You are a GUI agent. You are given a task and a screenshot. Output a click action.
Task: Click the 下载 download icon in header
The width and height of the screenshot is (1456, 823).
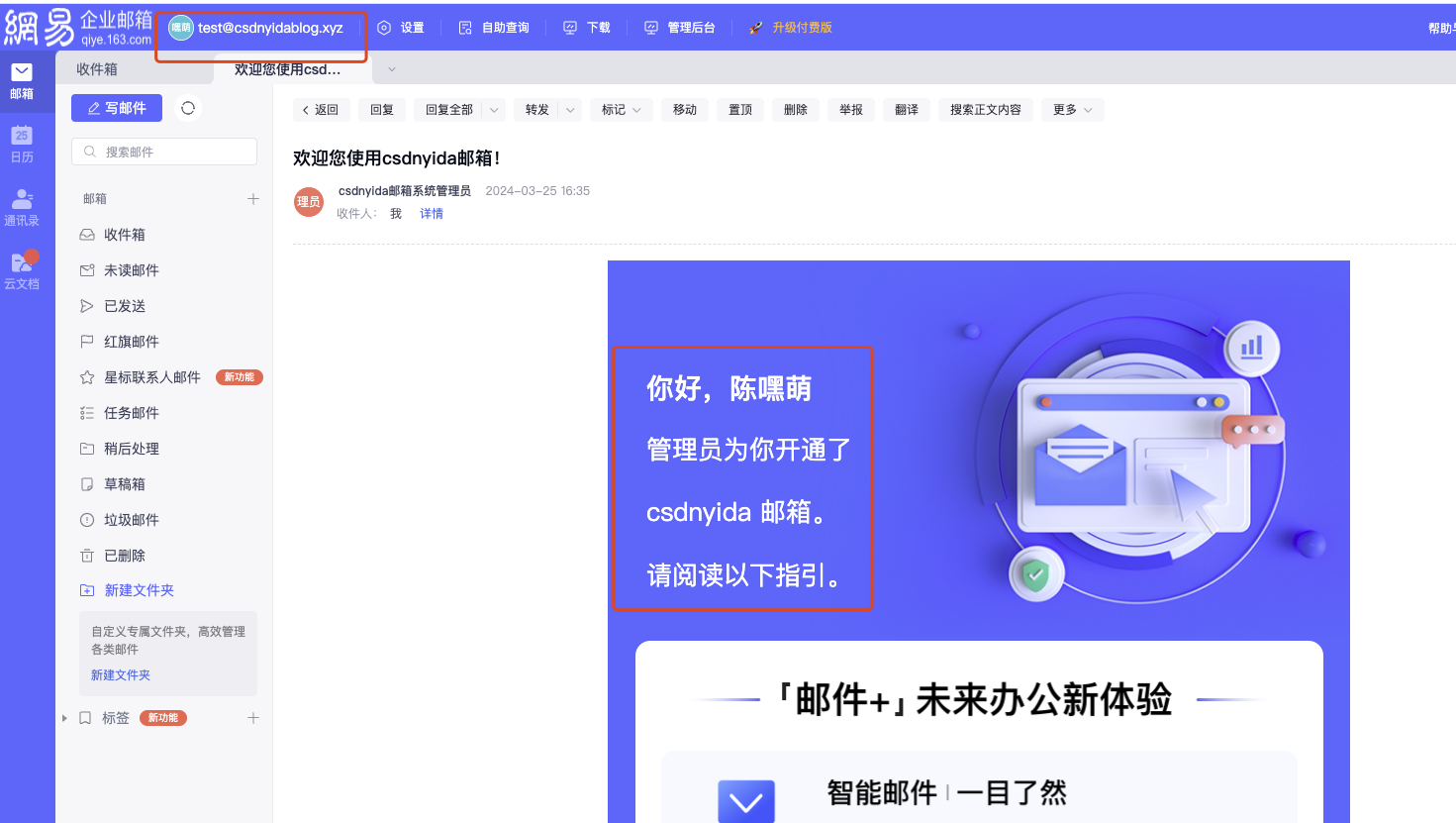[x=570, y=28]
